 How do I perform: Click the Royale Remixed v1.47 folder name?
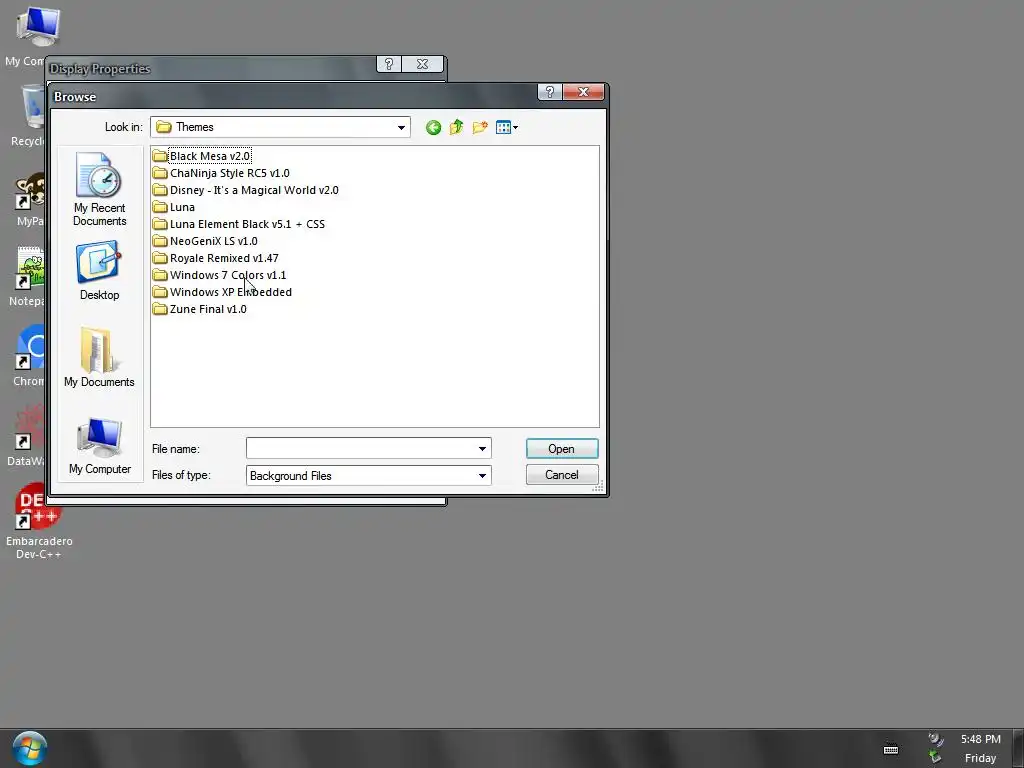tap(224, 258)
